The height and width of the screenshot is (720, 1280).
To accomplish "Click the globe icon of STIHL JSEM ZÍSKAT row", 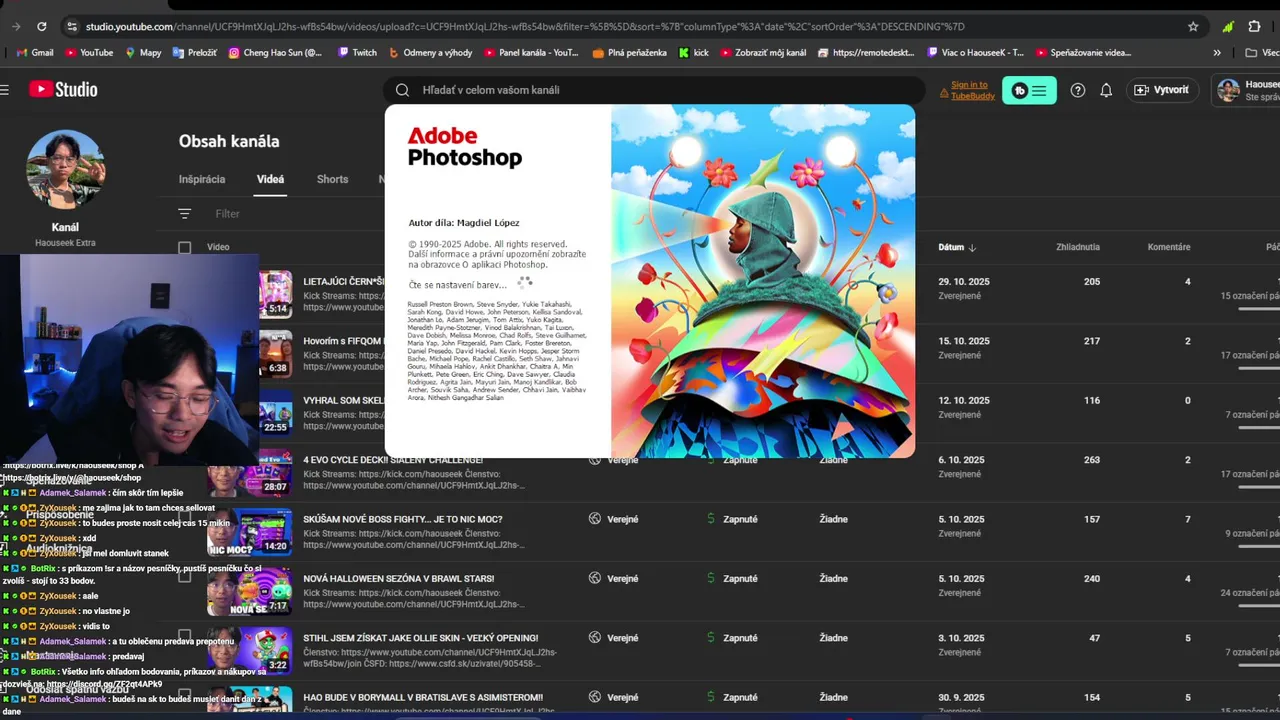I will pos(594,638).
